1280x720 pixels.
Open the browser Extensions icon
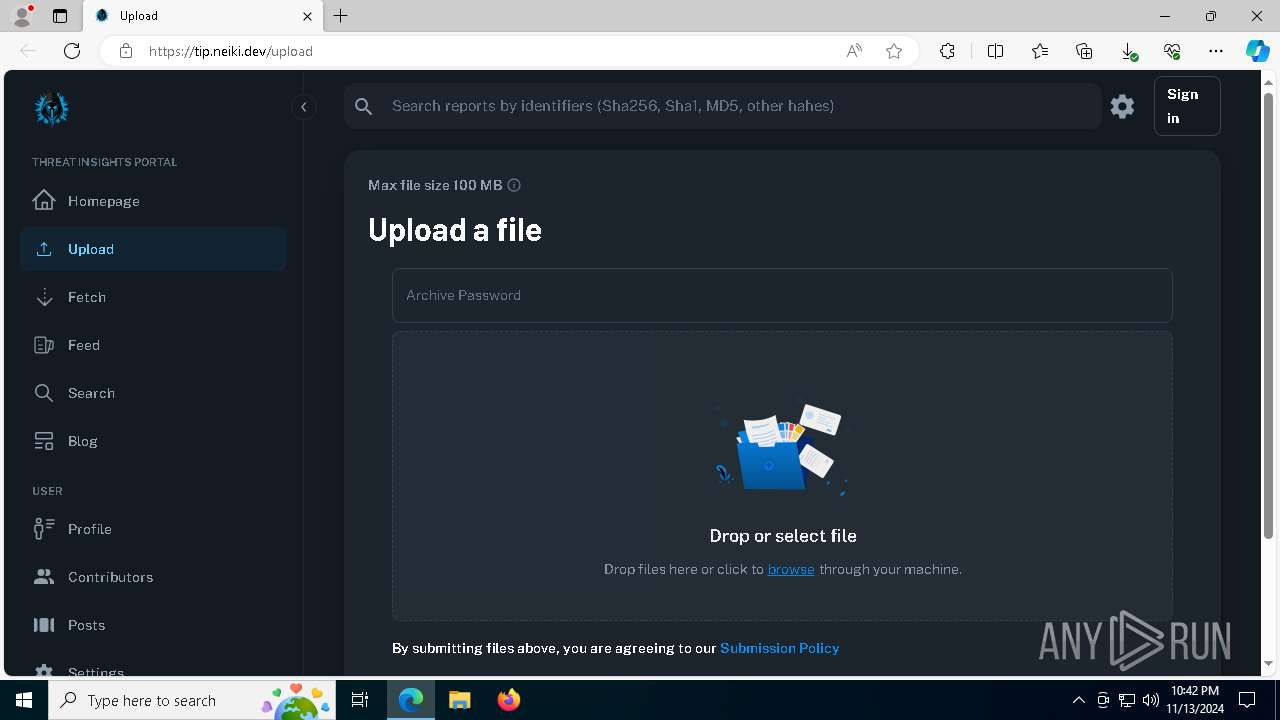tap(947, 51)
